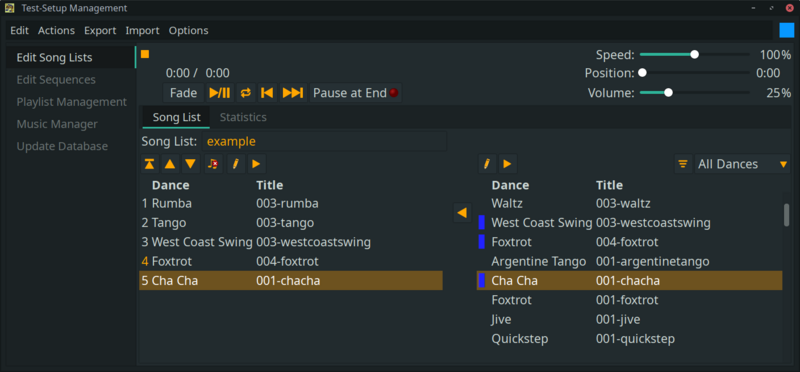This screenshot has height=372, width=800.
Task: Close the Test-Setup Management window
Action: click(790, 8)
